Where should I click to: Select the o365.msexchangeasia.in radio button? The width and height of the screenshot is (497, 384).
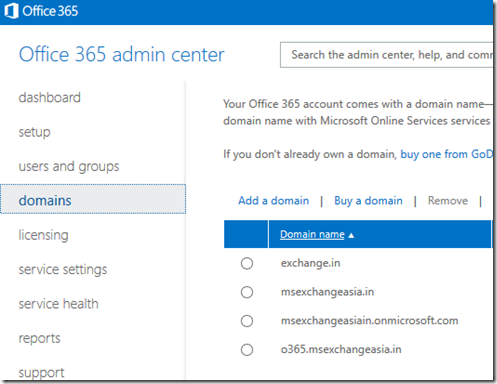(x=247, y=350)
